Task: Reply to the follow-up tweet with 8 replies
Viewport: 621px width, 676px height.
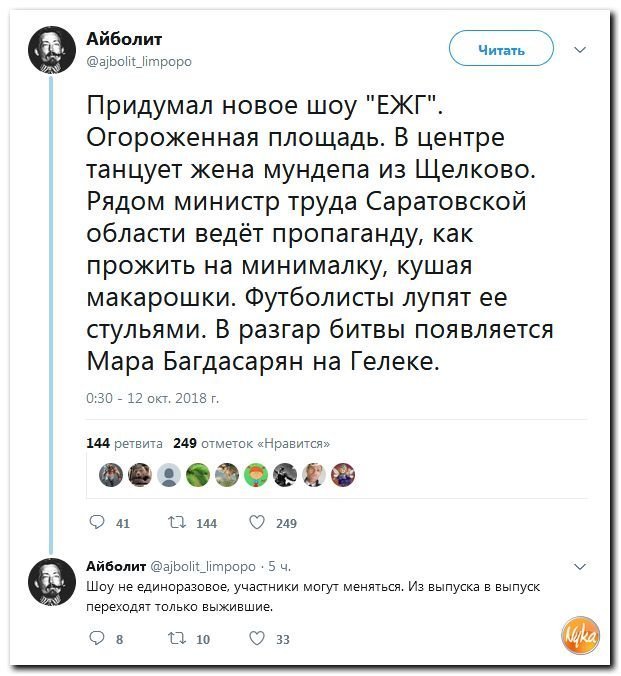Action: point(97,638)
